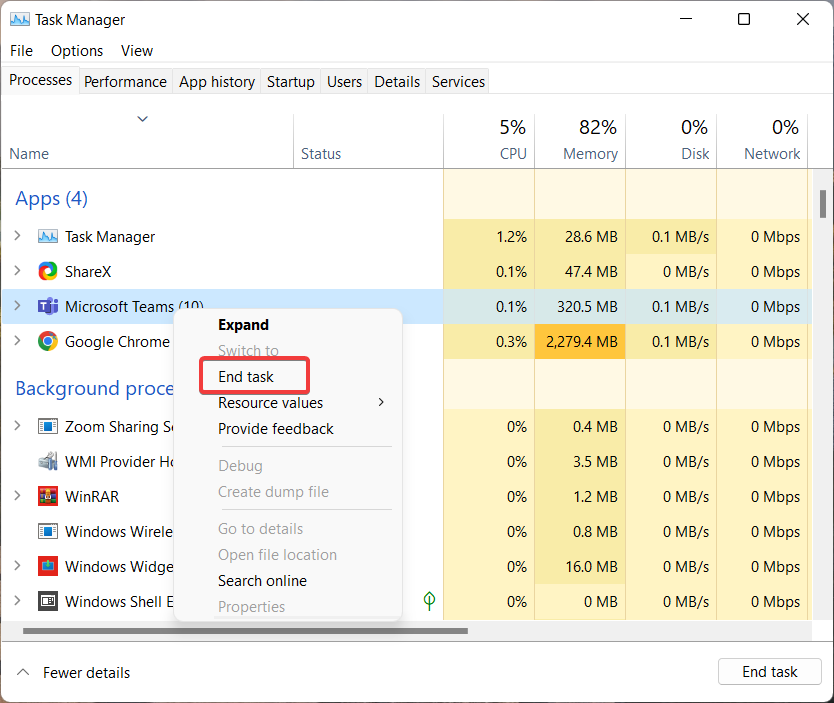Click Windows Widgets' 16.0 MB memory cell
Screen dimensions: 834x703
point(580,566)
